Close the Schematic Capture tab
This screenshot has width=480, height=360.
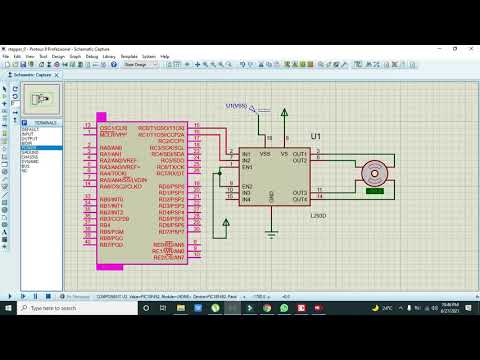point(57,75)
